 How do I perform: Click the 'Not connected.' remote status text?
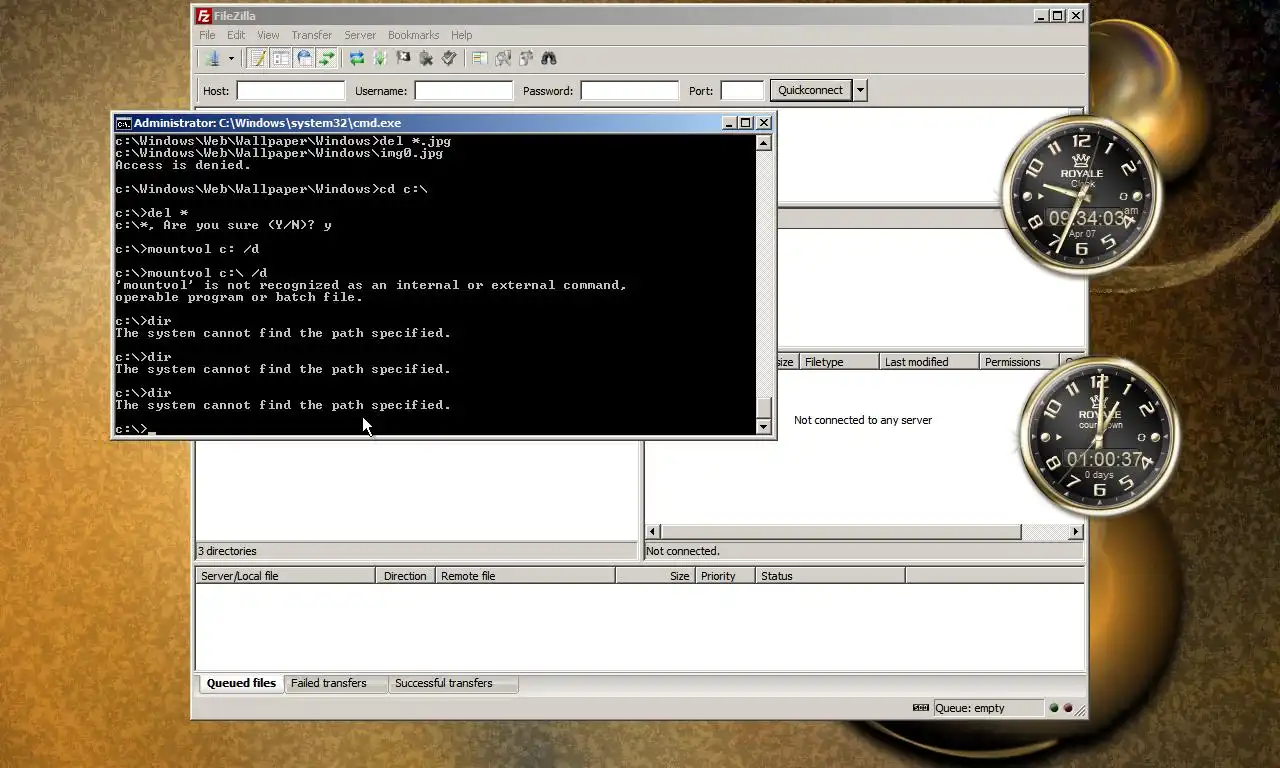[683, 551]
